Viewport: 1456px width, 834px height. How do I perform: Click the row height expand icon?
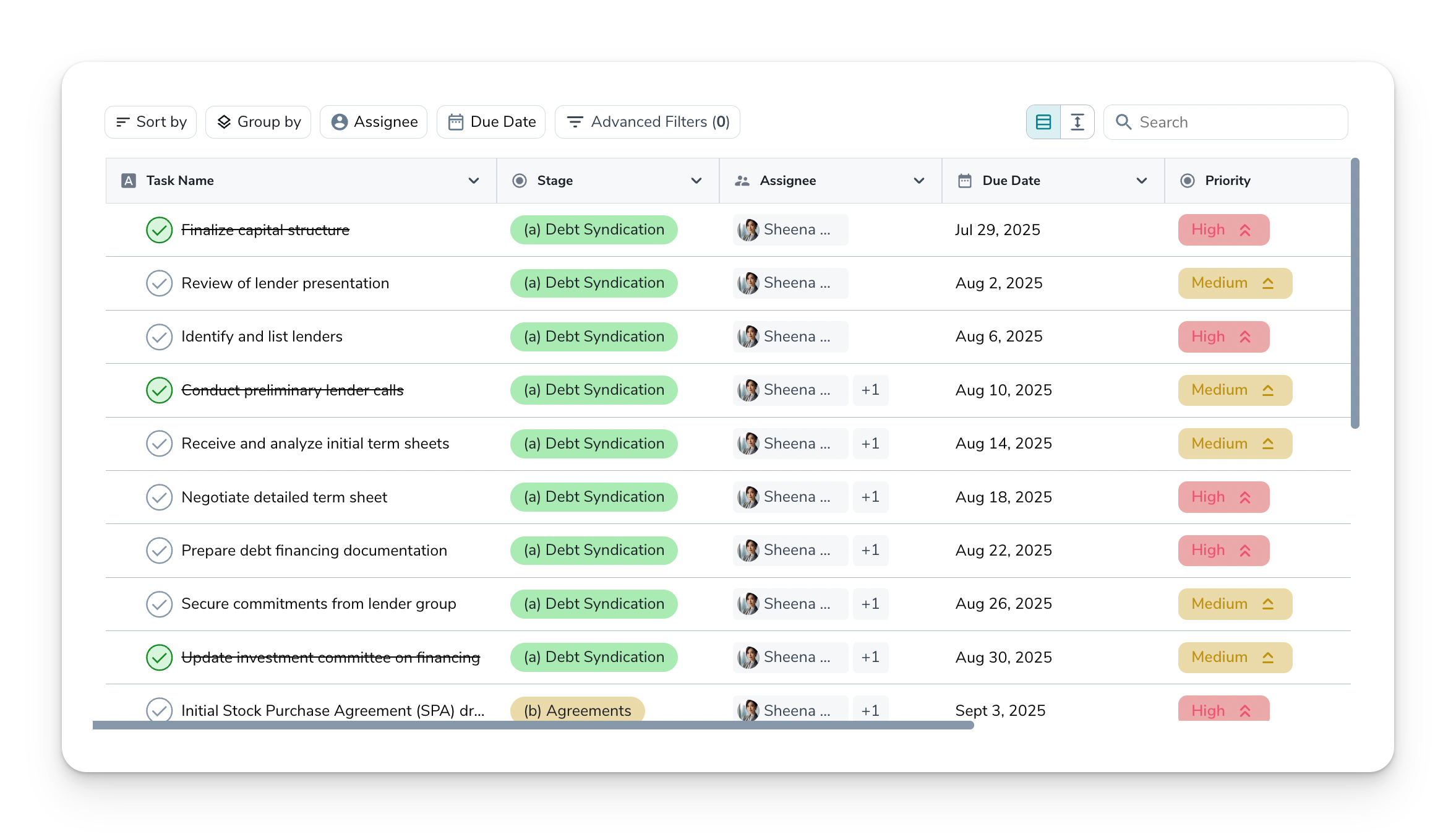pos(1077,122)
